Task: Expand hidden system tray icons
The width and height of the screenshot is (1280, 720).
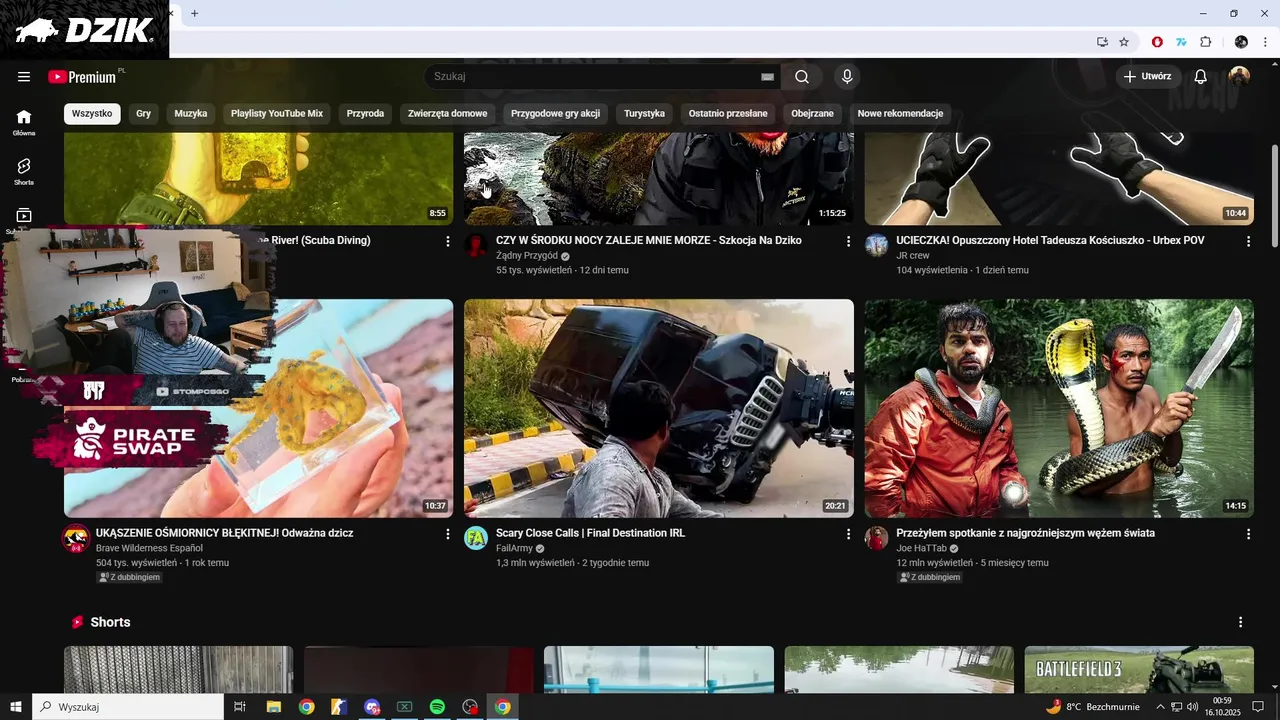Action: pyautogui.click(x=1160, y=707)
